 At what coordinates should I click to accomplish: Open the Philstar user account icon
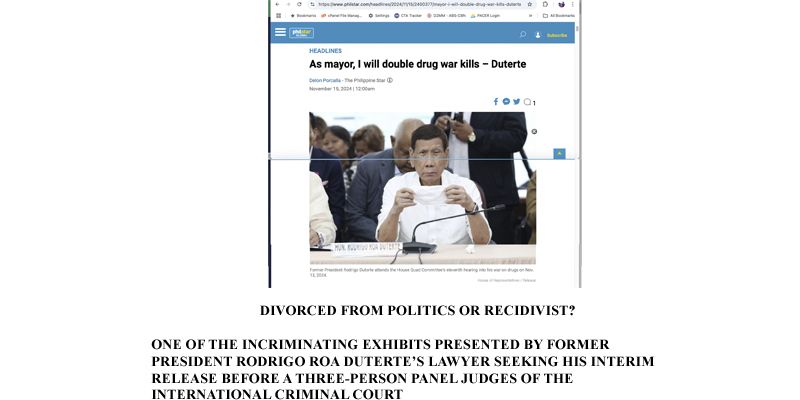coord(538,35)
